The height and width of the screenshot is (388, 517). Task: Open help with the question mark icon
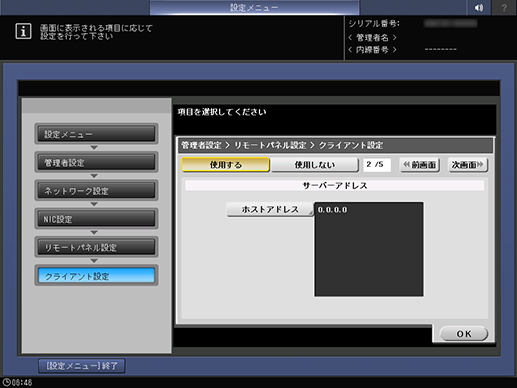(504, 7)
